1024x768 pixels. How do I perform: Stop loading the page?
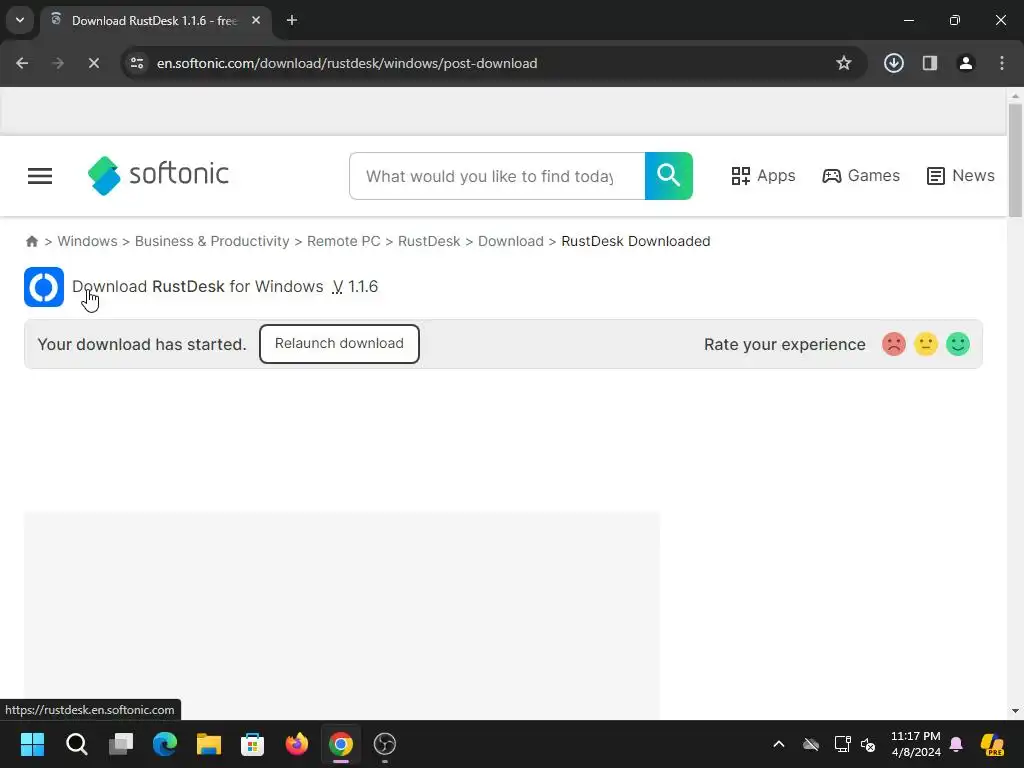tap(93, 63)
